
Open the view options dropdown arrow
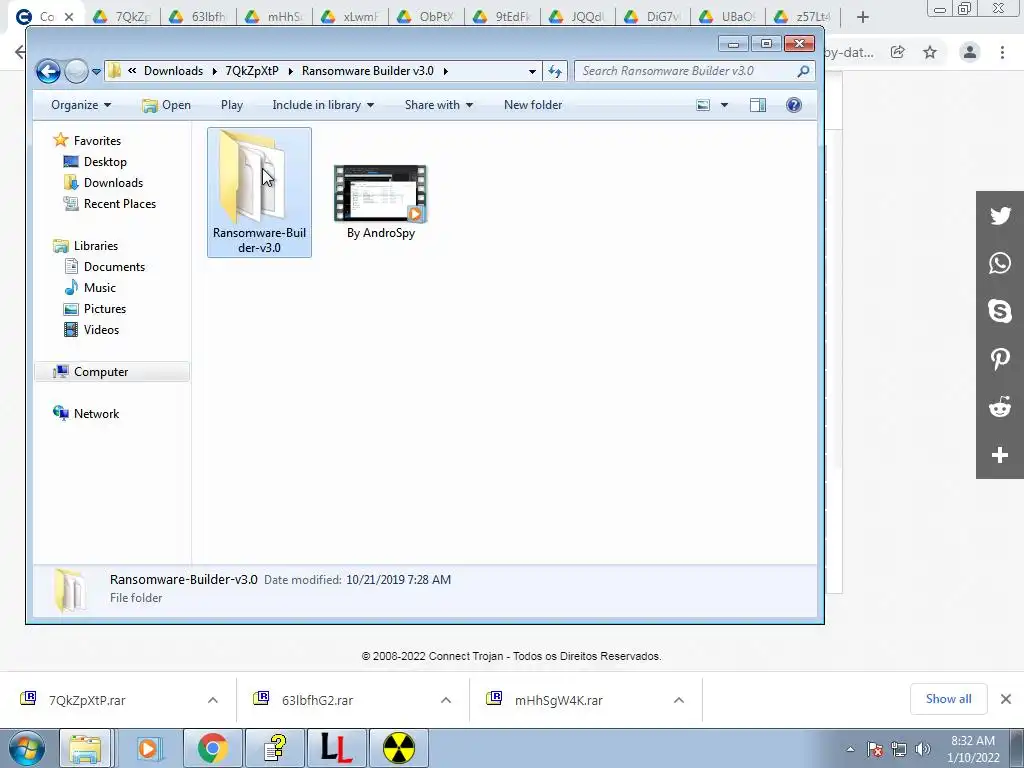point(724,104)
